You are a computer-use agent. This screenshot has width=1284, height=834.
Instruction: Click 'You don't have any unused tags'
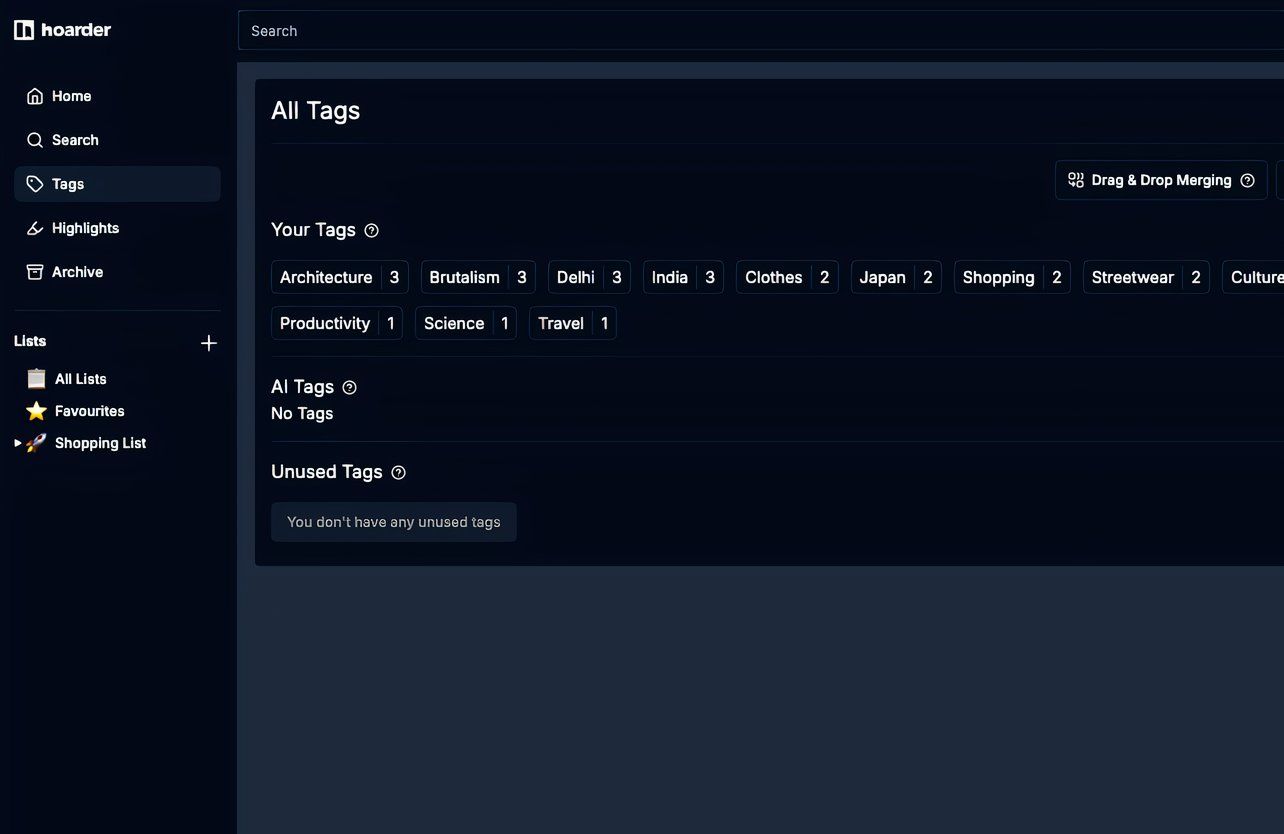394,522
